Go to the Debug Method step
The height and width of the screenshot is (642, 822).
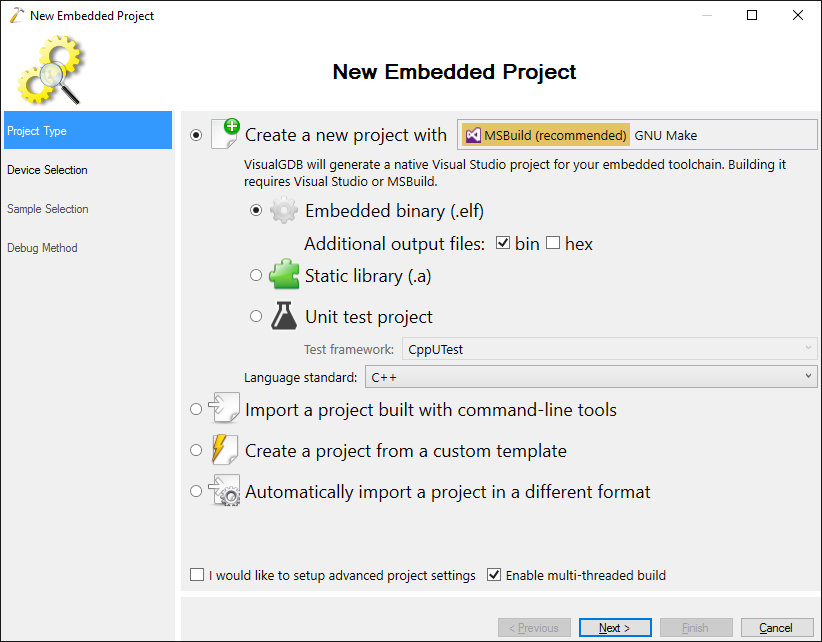pos(42,248)
